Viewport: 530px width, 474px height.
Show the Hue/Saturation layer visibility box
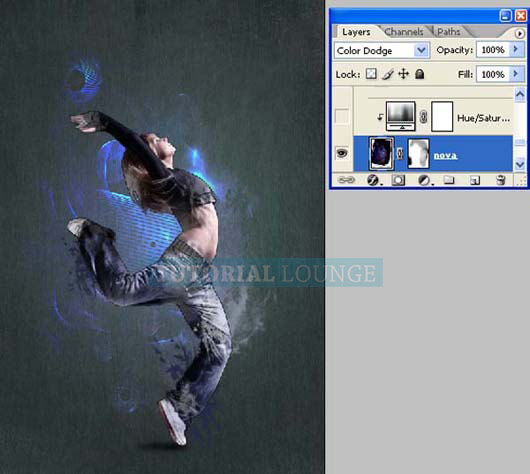pos(342,116)
